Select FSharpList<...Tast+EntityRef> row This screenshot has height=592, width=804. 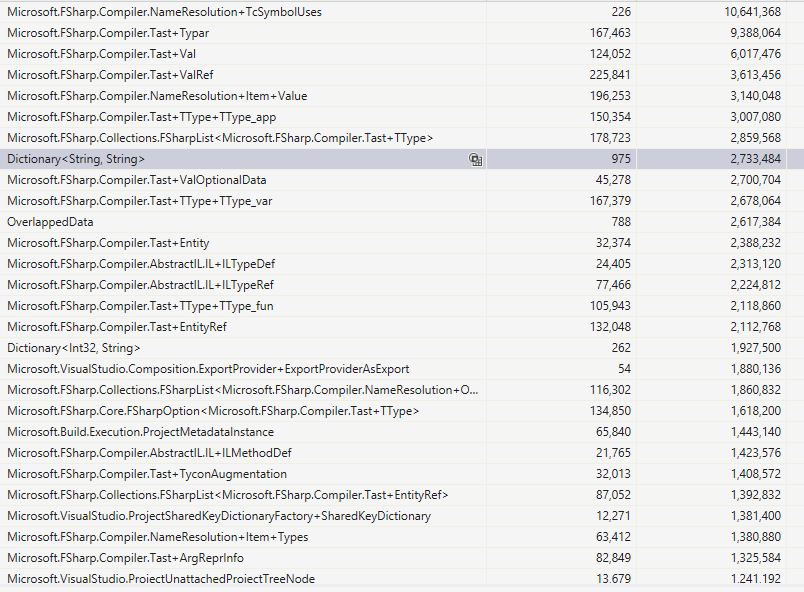coord(402,495)
